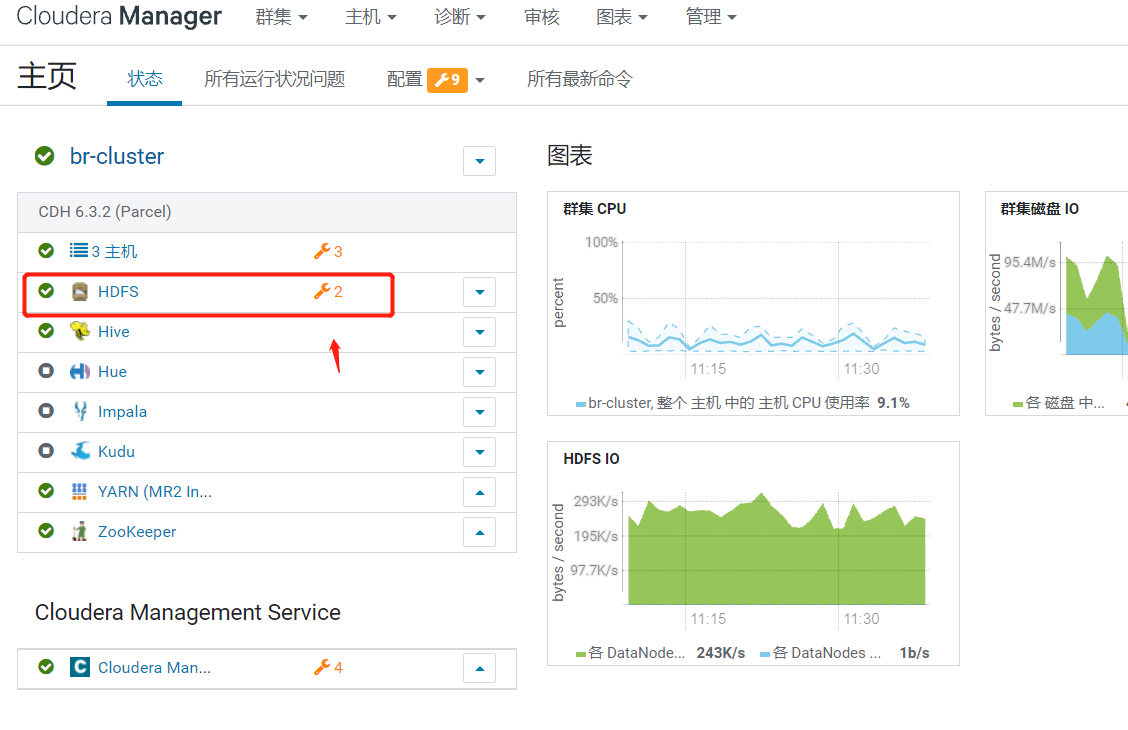Click the Impala stopped status icon
The height and width of the screenshot is (730, 1128).
(x=46, y=411)
